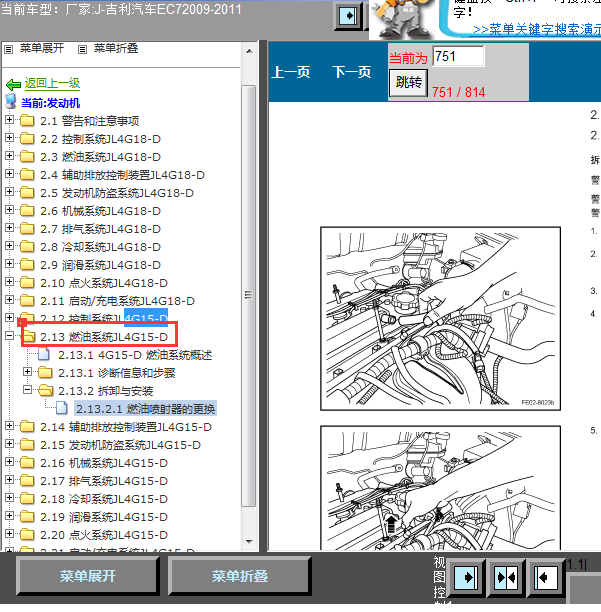Open 菜单关键字搜索演示 link
The width and height of the screenshot is (601, 612).
tap(537, 30)
